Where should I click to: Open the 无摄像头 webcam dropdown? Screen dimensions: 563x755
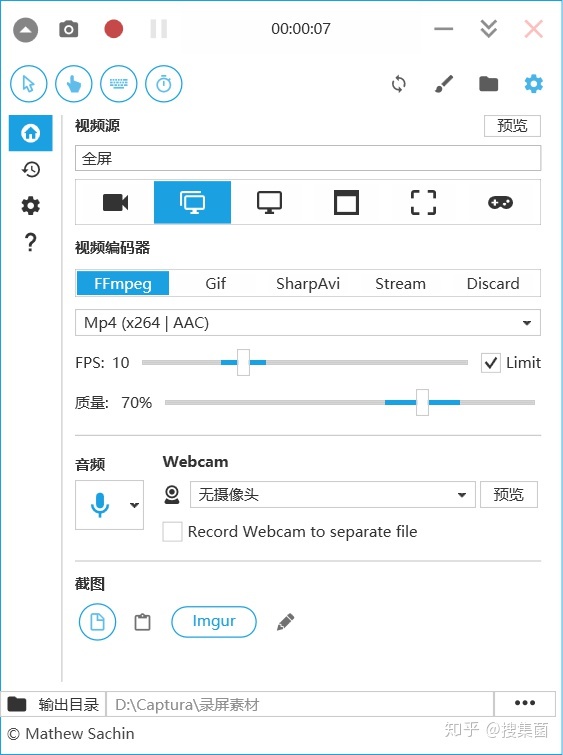(332, 495)
